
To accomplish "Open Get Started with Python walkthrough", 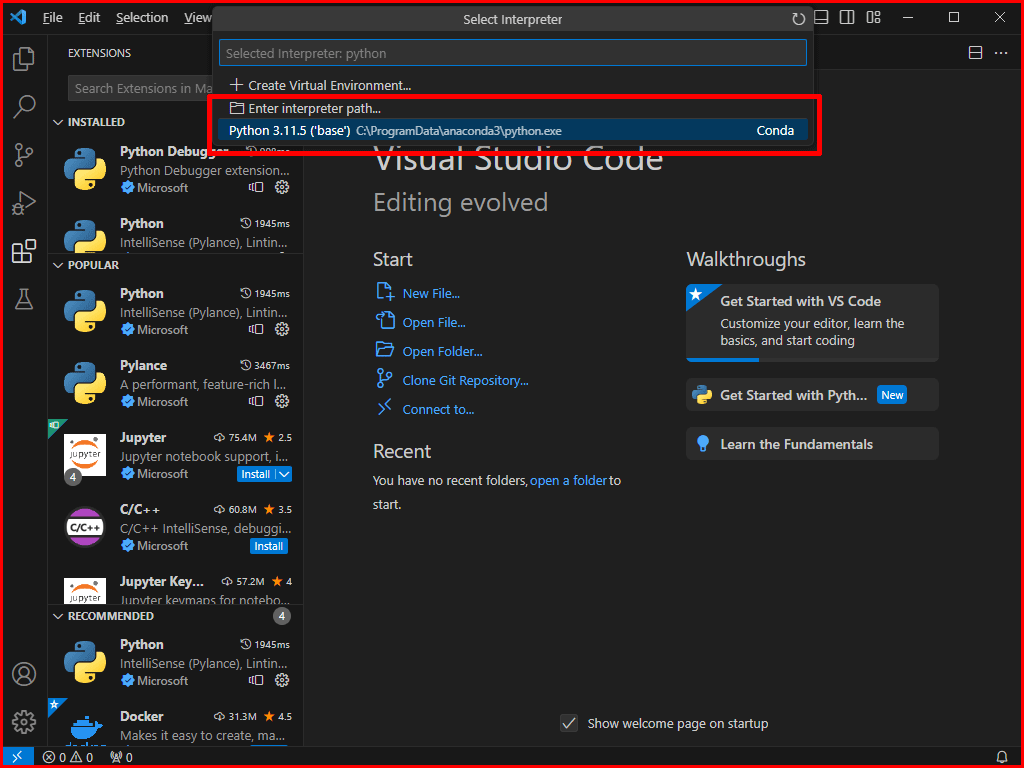I will pyautogui.click(x=812, y=395).
